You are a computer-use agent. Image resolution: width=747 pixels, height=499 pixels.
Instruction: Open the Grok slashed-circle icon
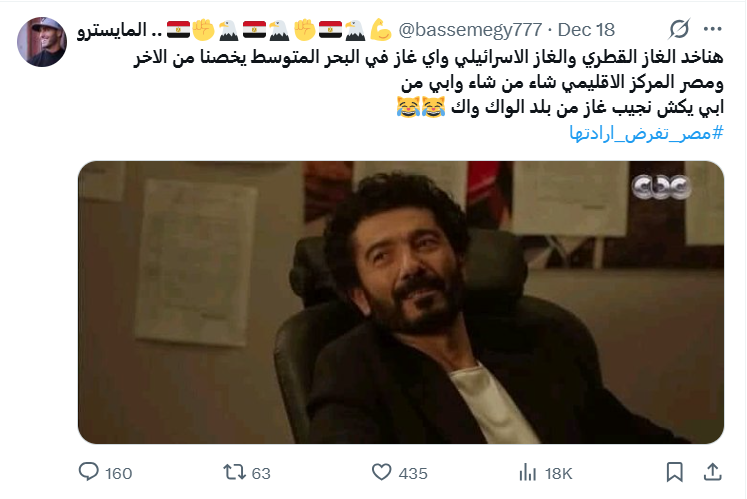[679, 30]
